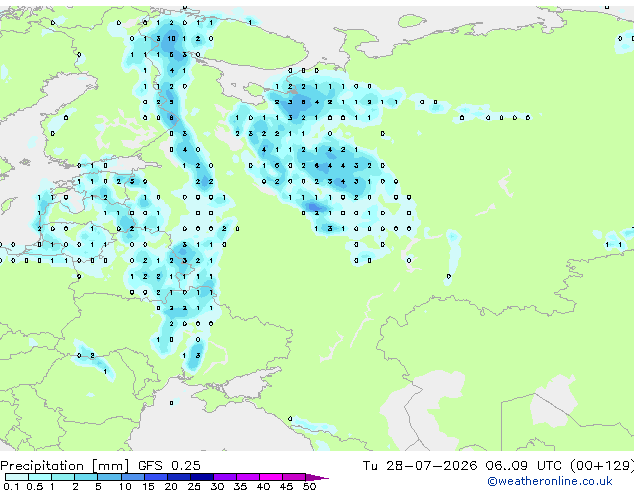Click the legend label '50'
Screen dimensions: 634x490
tap(309, 486)
